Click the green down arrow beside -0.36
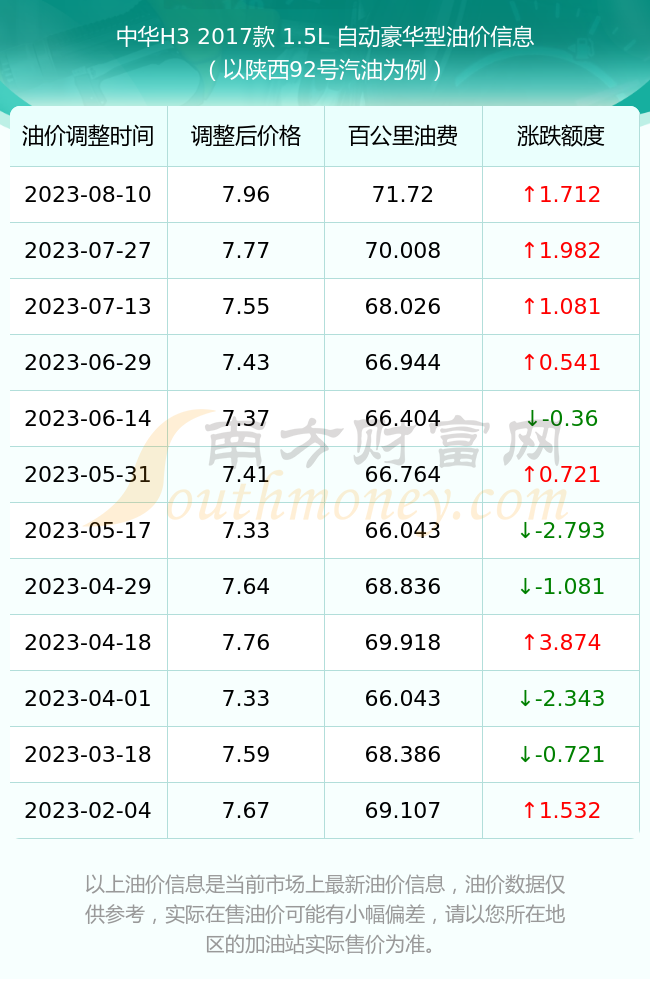Image resolution: width=650 pixels, height=1000 pixels. (x=533, y=419)
